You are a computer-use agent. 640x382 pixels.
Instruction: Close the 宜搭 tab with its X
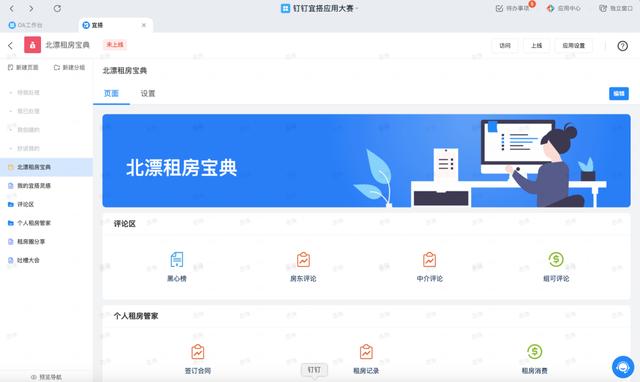coord(144,25)
